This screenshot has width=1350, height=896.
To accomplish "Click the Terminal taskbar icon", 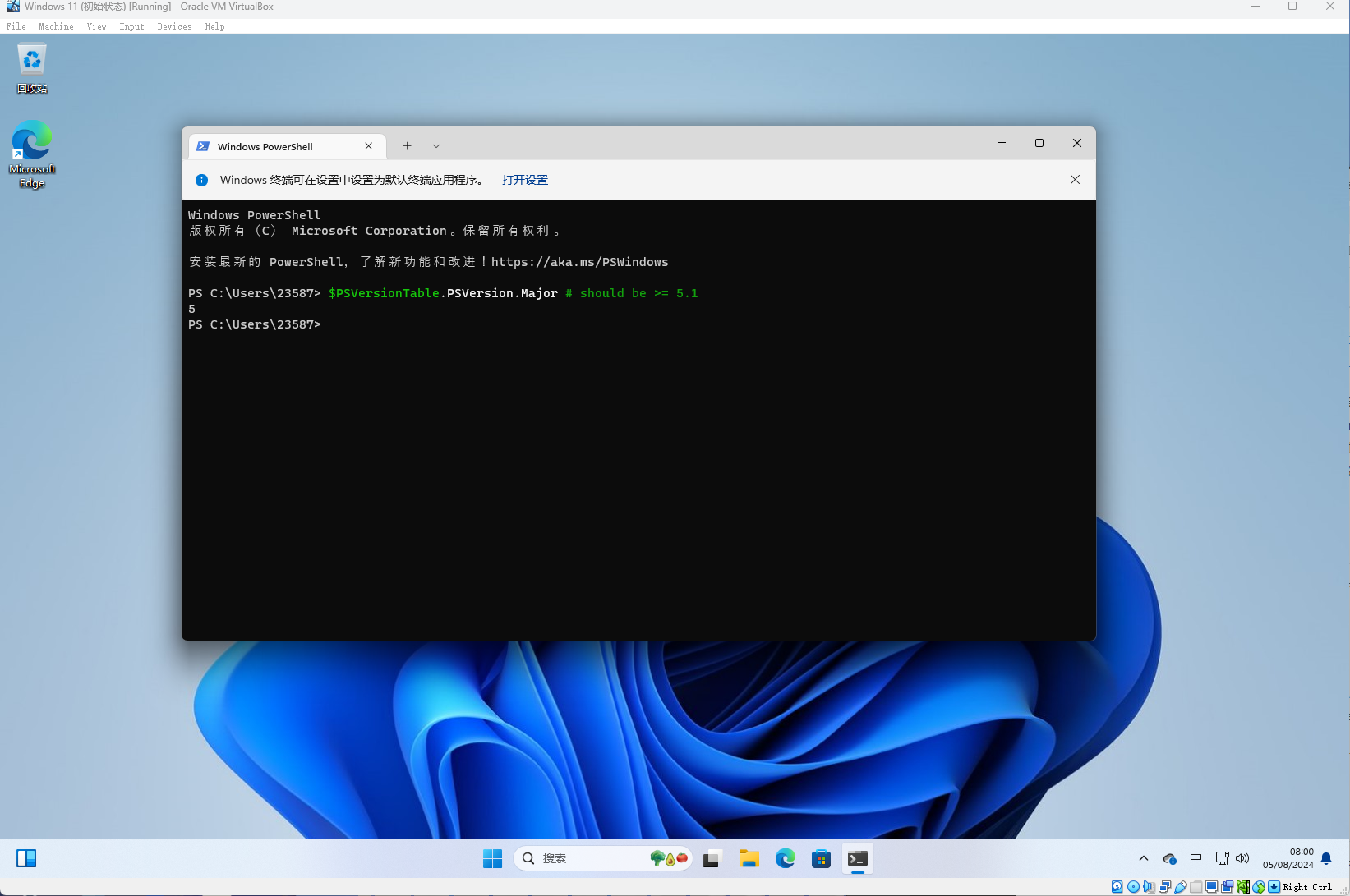I will click(x=858, y=858).
